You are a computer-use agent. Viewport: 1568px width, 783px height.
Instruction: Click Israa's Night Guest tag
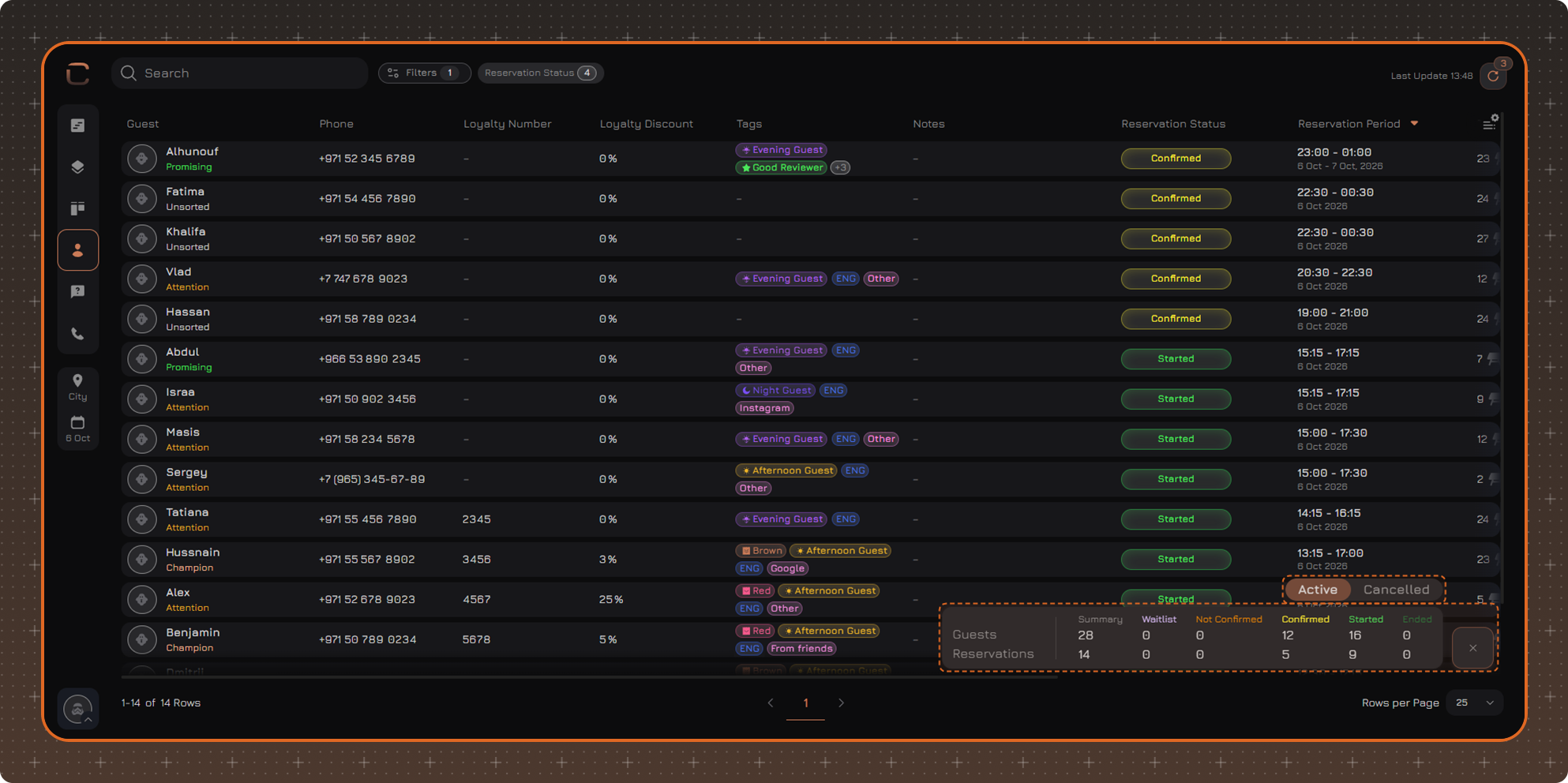[775, 390]
